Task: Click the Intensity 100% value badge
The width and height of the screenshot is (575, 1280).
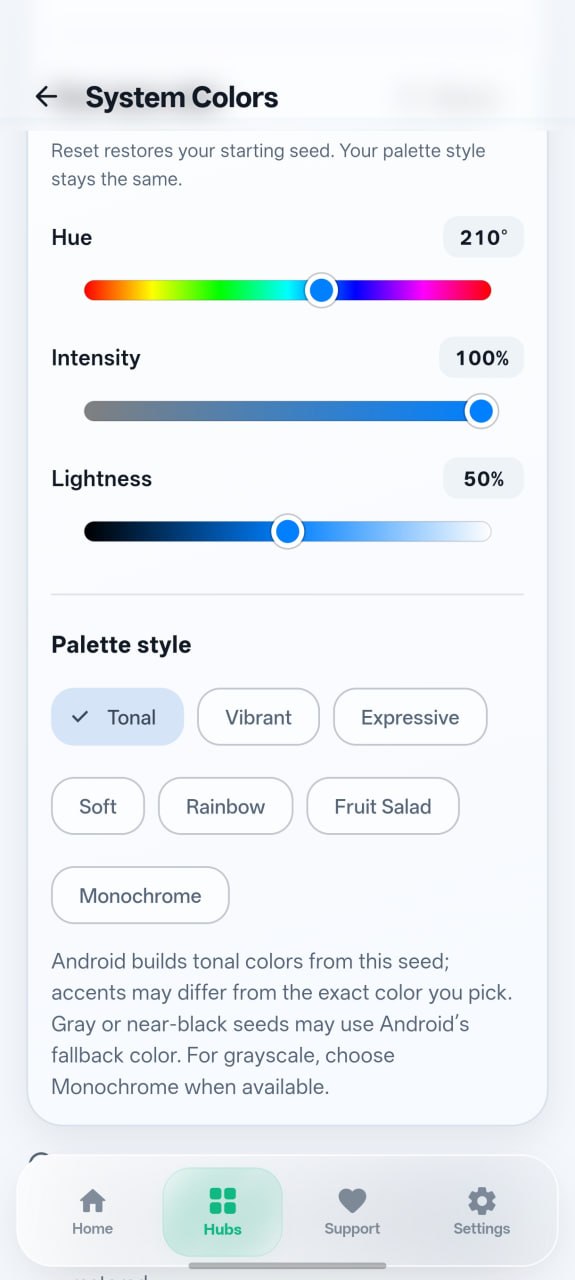Action: tap(481, 358)
